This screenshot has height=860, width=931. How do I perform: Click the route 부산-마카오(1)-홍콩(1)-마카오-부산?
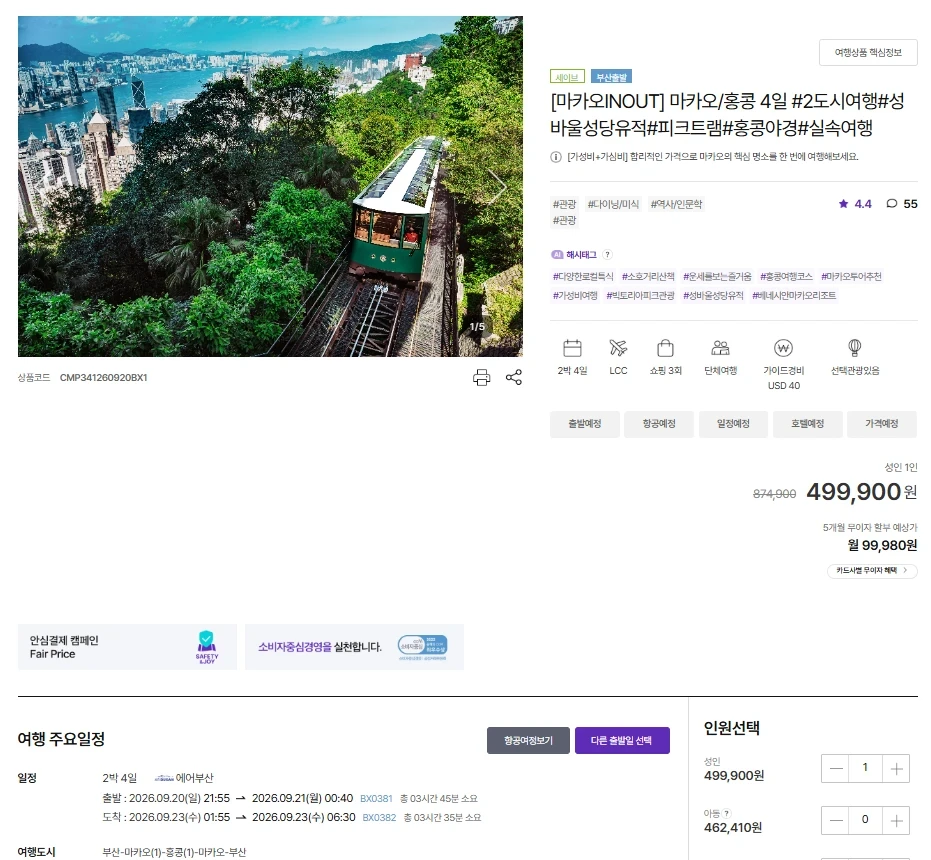[x=174, y=852]
